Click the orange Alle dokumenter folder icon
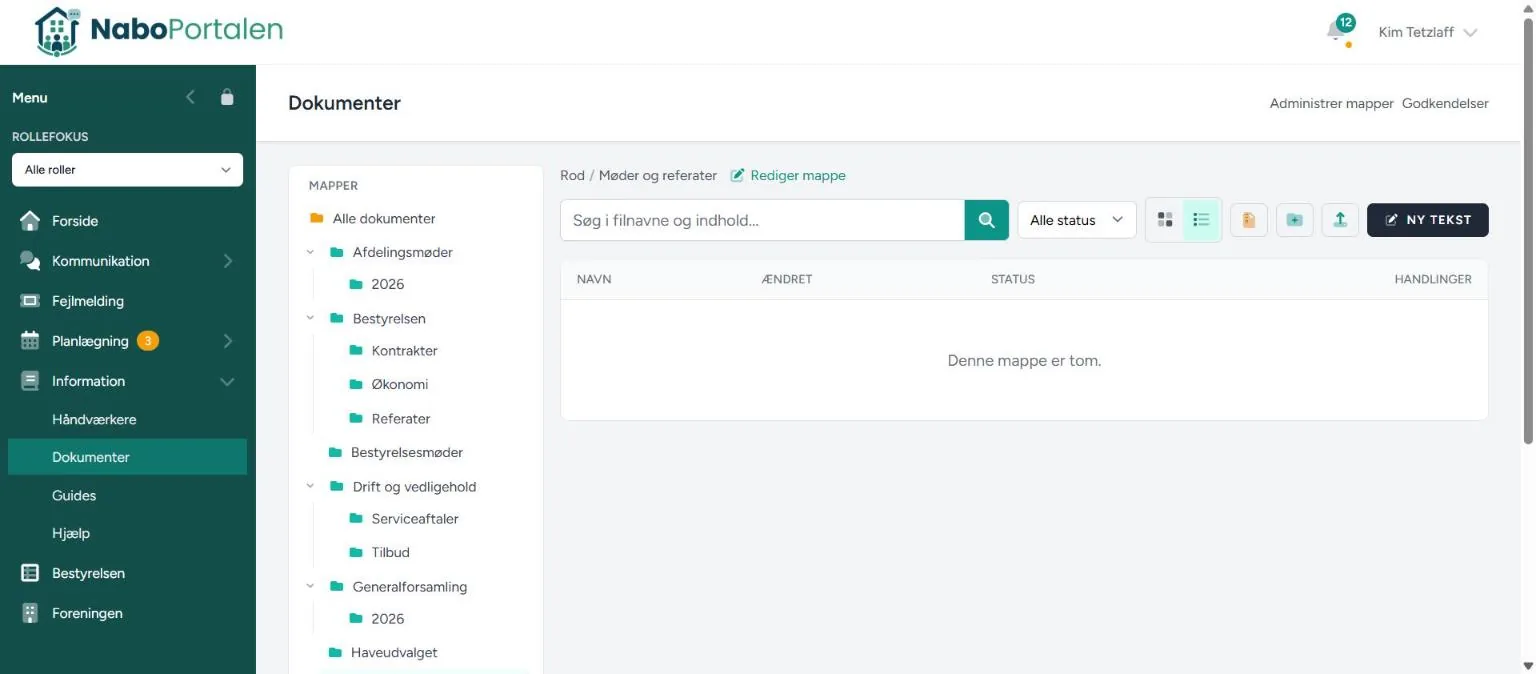The height and width of the screenshot is (674, 1536). (x=317, y=218)
